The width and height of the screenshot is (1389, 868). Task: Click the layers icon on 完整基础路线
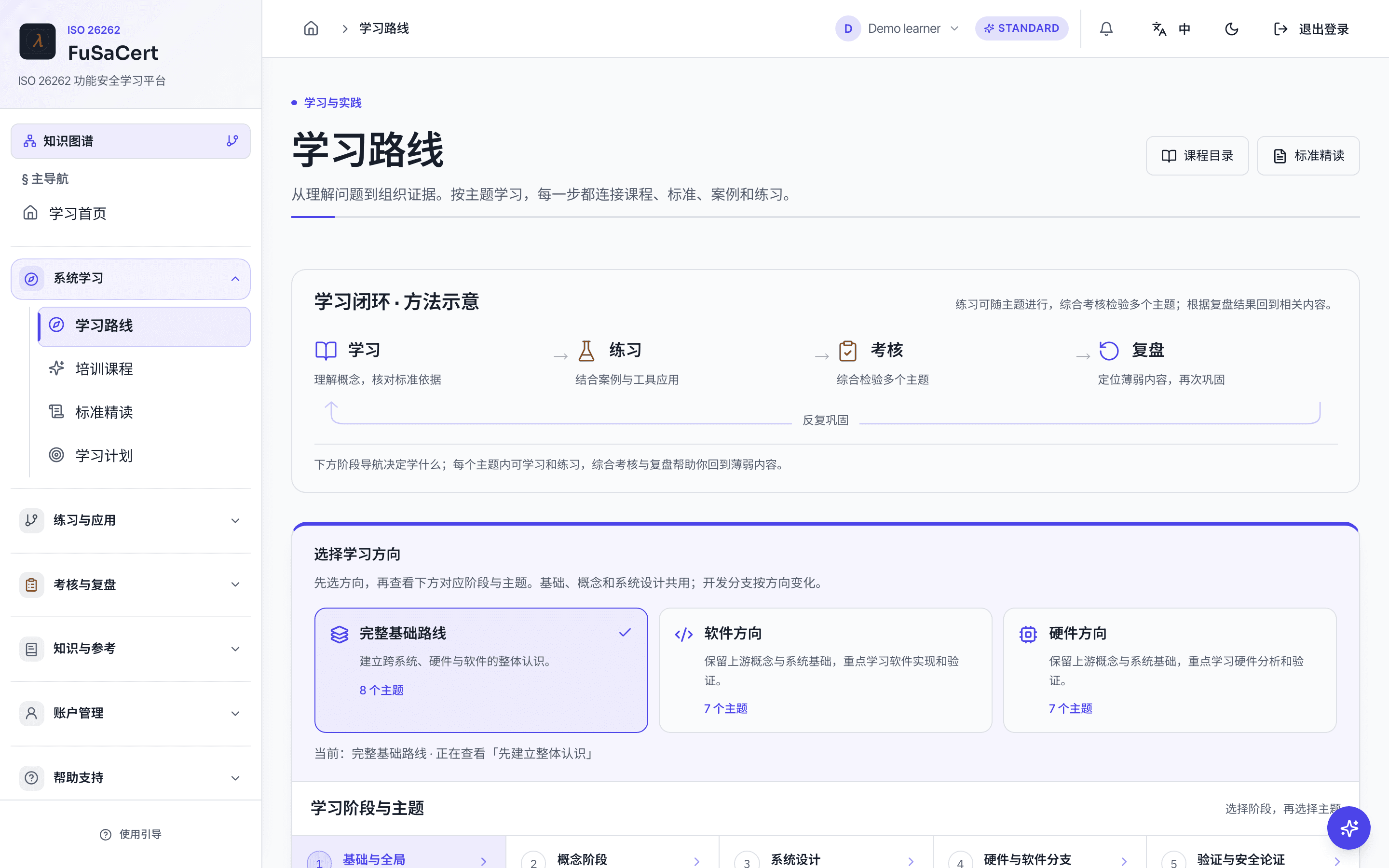(x=339, y=634)
